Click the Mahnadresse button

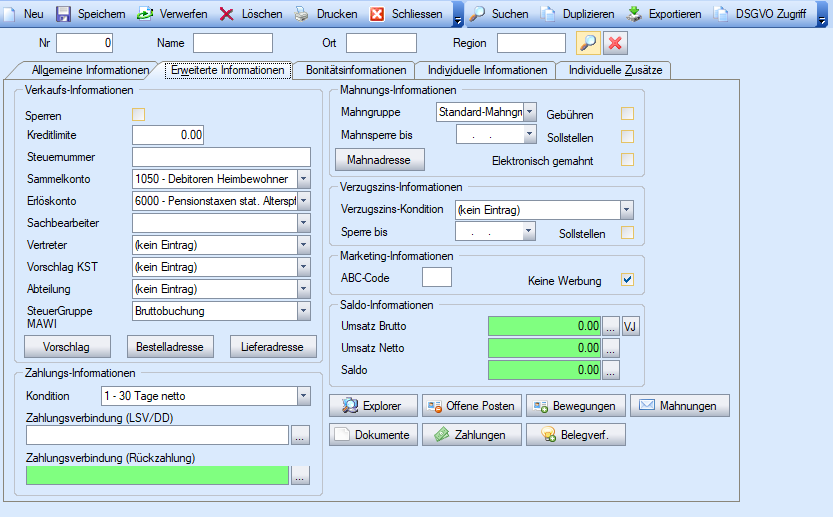pos(380,159)
